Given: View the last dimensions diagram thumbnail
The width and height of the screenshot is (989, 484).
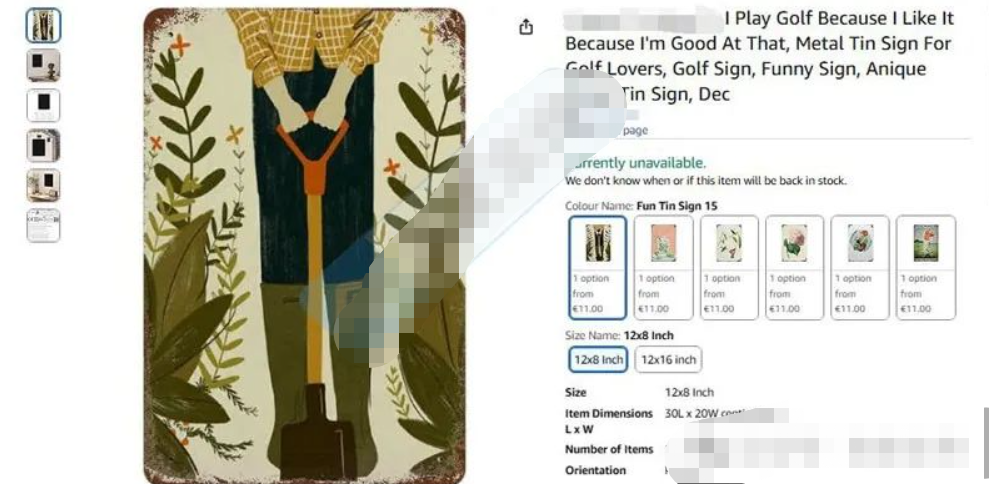Looking at the screenshot, I should pyautogui.click(x=44, y=225).
